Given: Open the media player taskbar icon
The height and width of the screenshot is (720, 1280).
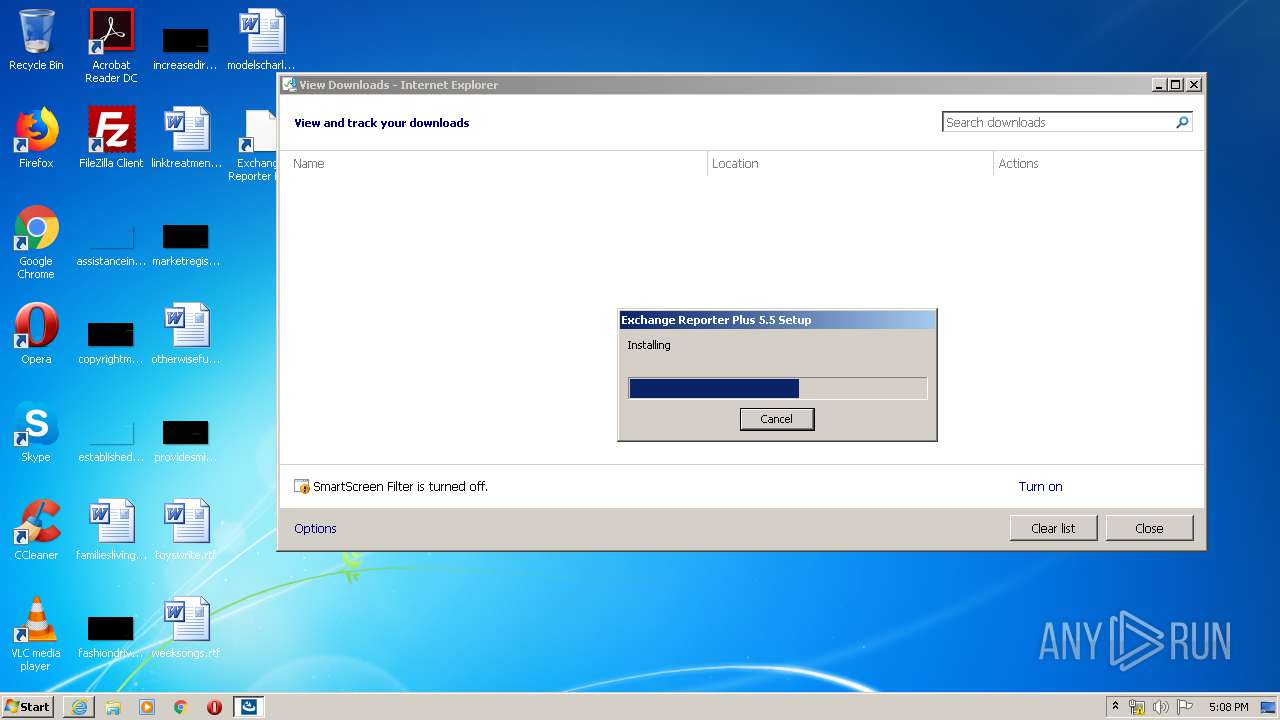Looking at the screenshot, I should pyautogui.click(x=147, y=707).
